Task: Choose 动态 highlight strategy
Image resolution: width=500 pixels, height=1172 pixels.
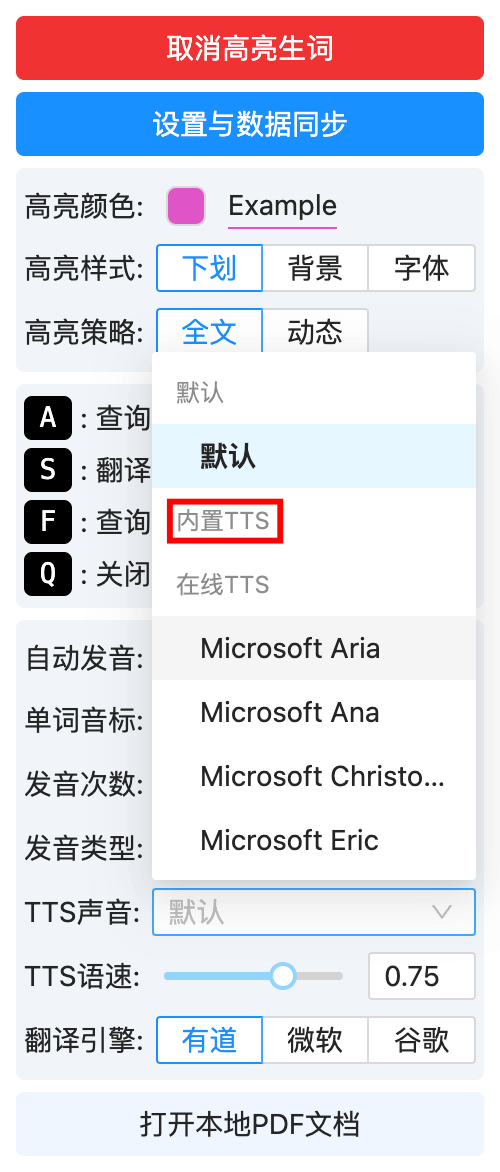Action: (x=315, y=332)
